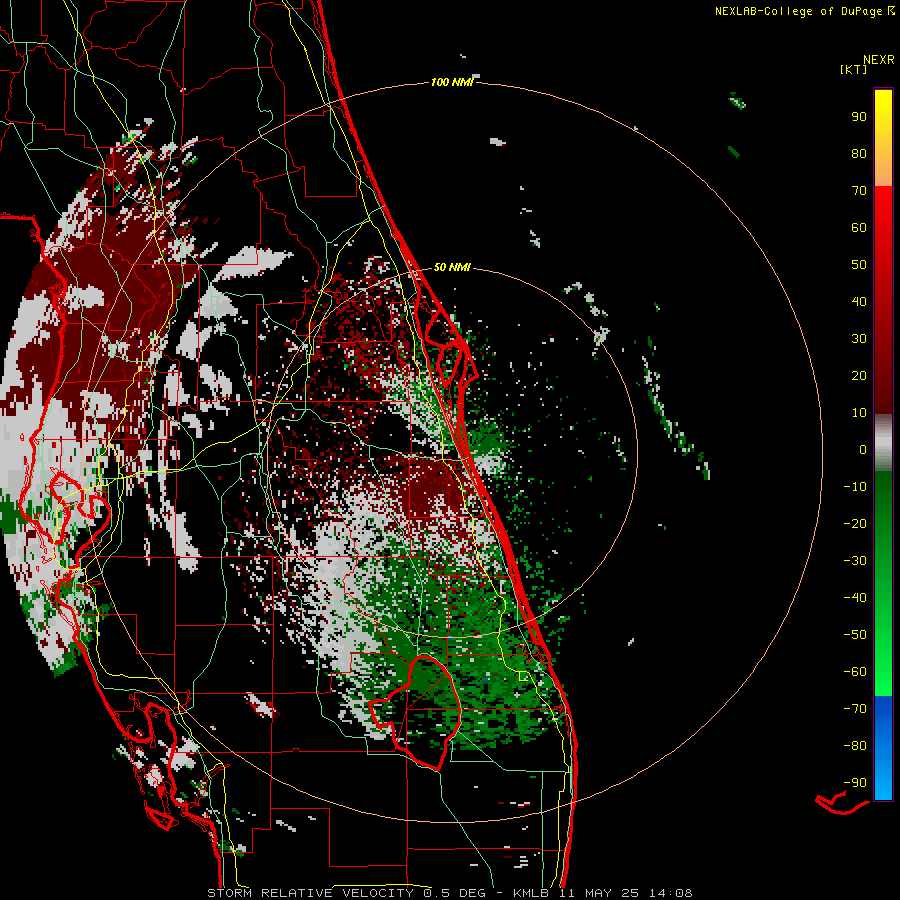The height and width of the screenshot is (900, 900).
Task: Click the 60 value on the velocity scale
Action: point(859,227)
